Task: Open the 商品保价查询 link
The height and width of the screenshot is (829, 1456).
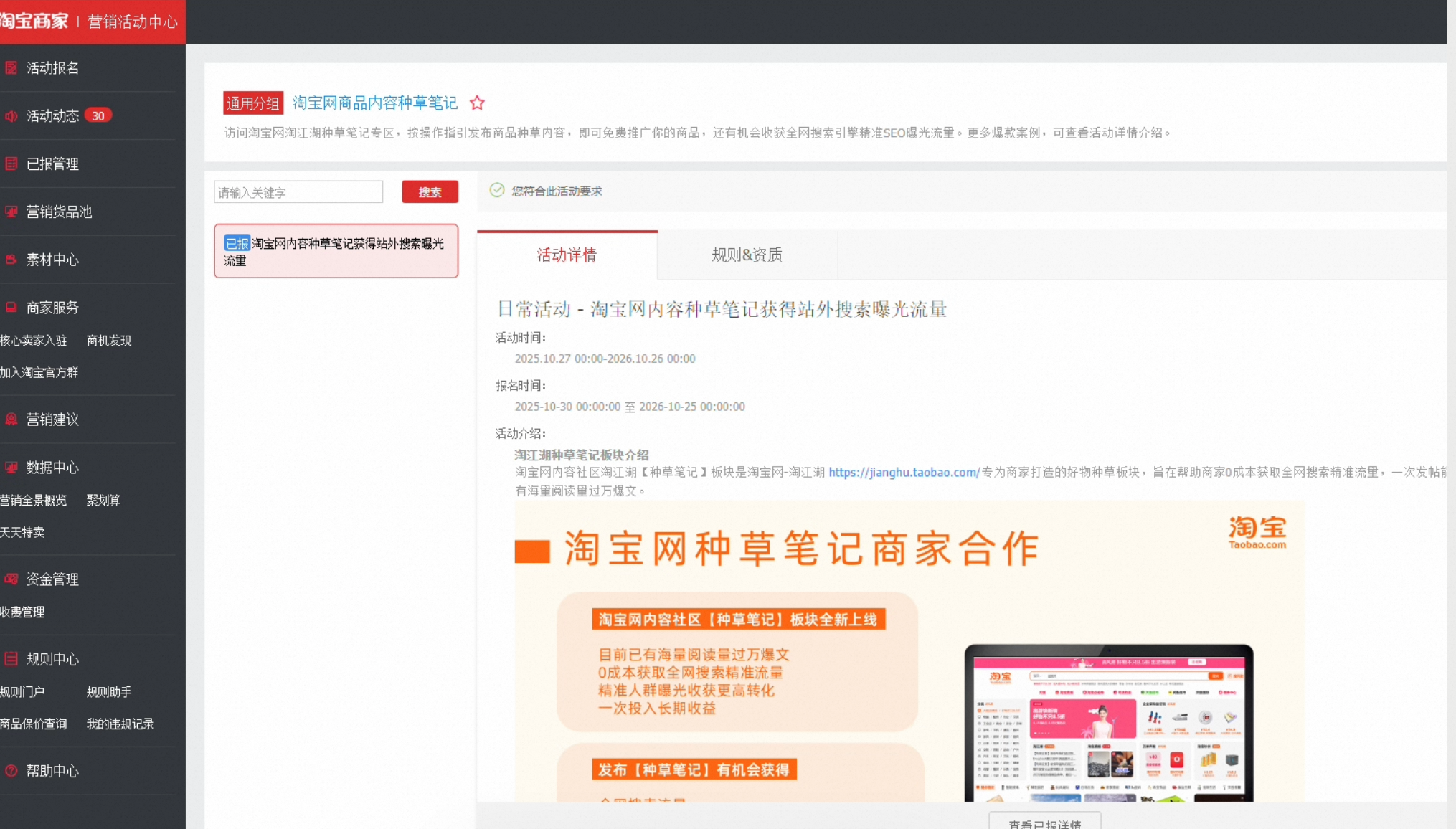Action: 33,724
